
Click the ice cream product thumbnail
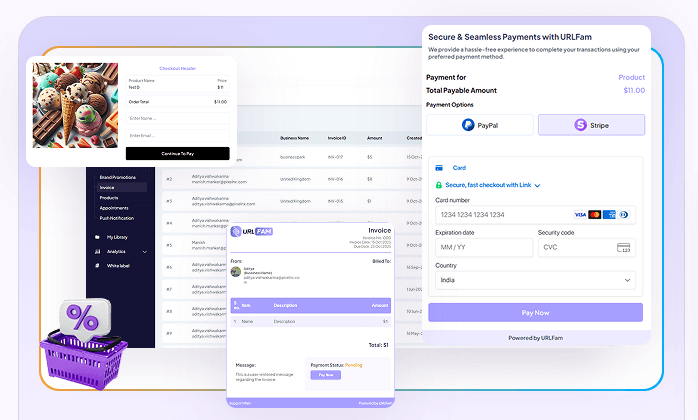click(x=75, y=106)
